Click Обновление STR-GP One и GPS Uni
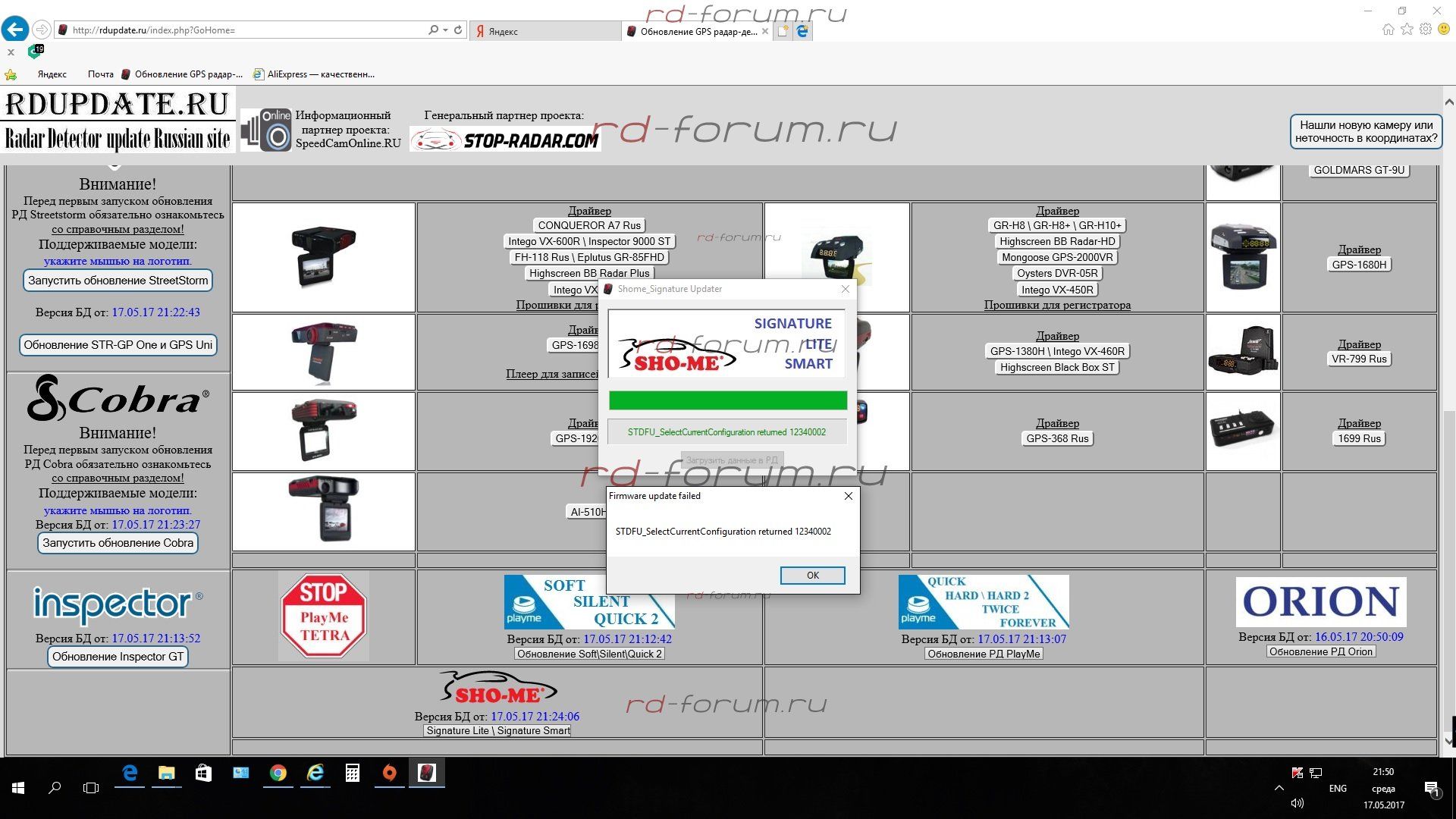This screenshot has width=1456, height=819. (x=118, y=345)
